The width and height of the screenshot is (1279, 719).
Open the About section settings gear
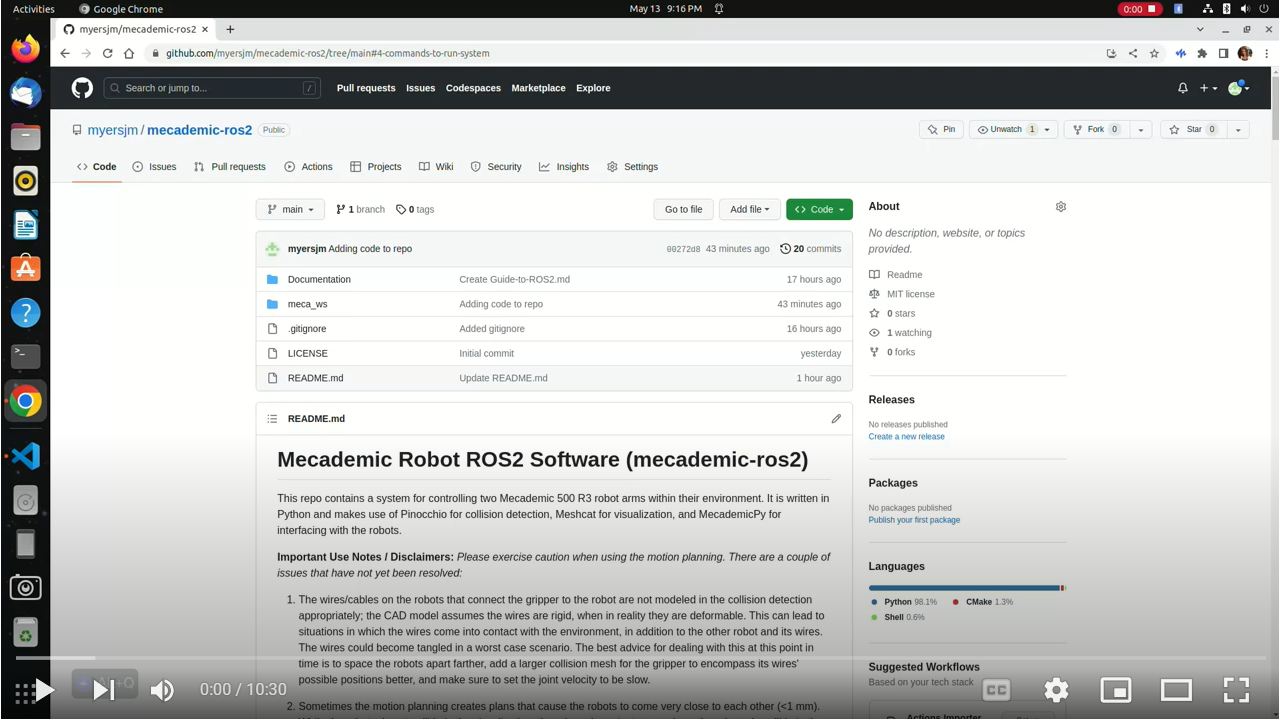tap(1061, 207)
